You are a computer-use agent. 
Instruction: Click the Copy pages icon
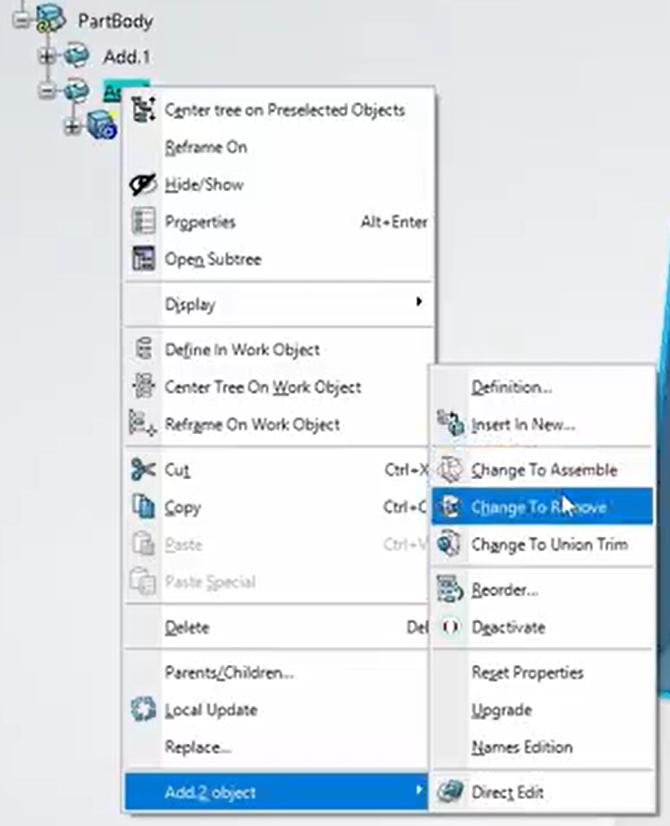coord(143,506)
